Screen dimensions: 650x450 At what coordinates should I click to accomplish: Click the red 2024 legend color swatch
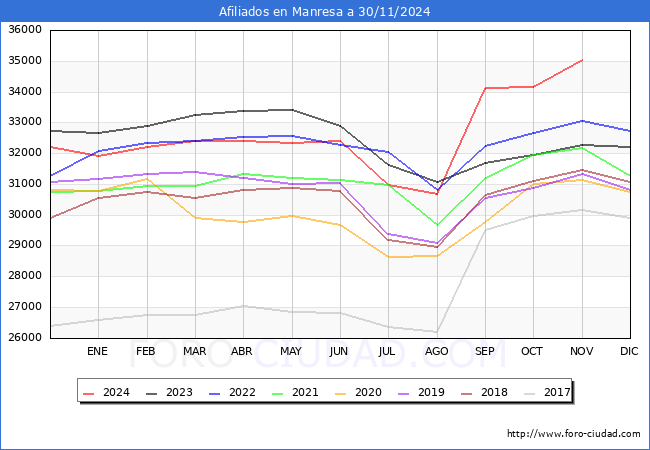point(89,393)
